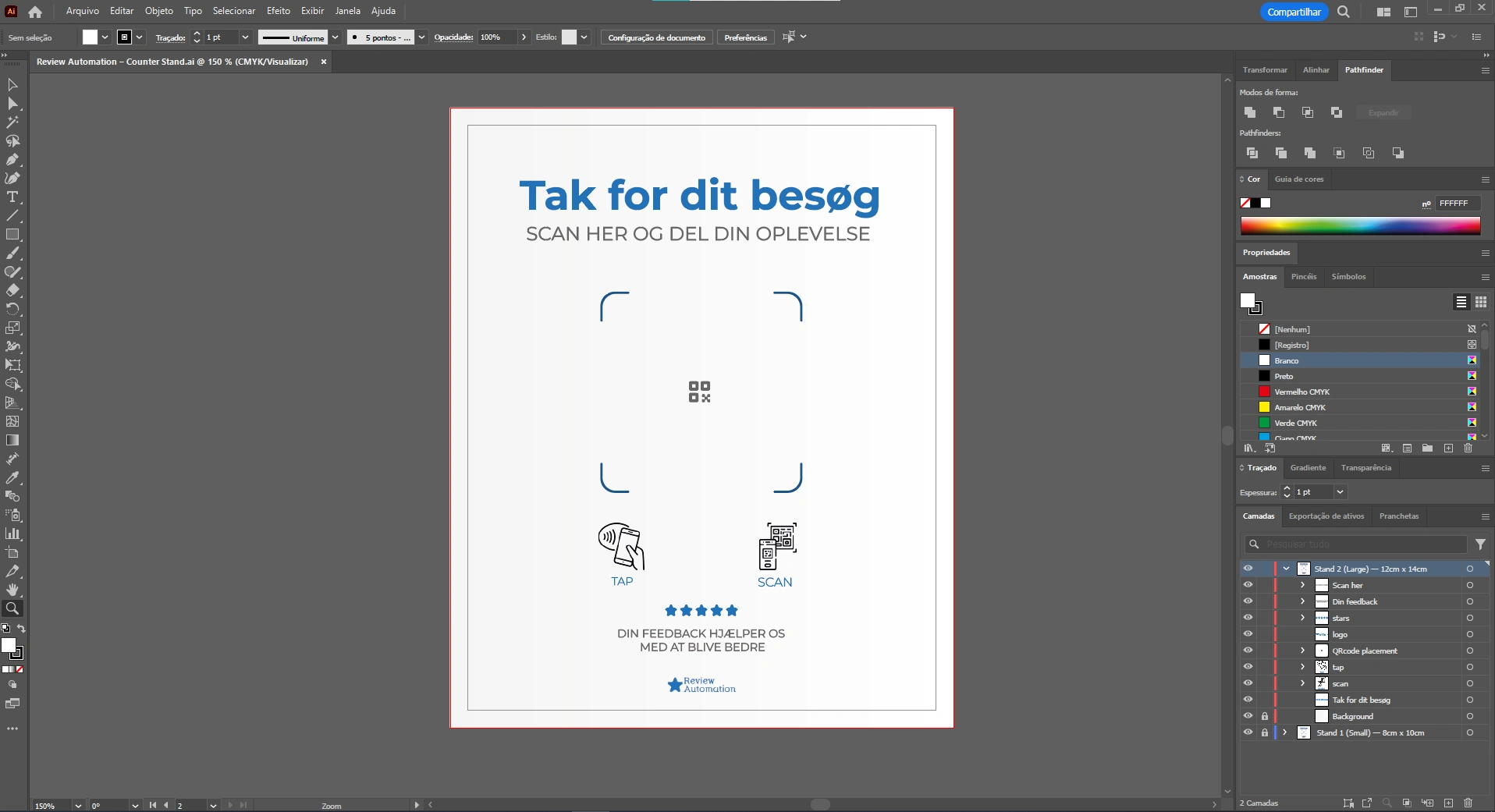Open Configuração de documento

tap(656, 37)
